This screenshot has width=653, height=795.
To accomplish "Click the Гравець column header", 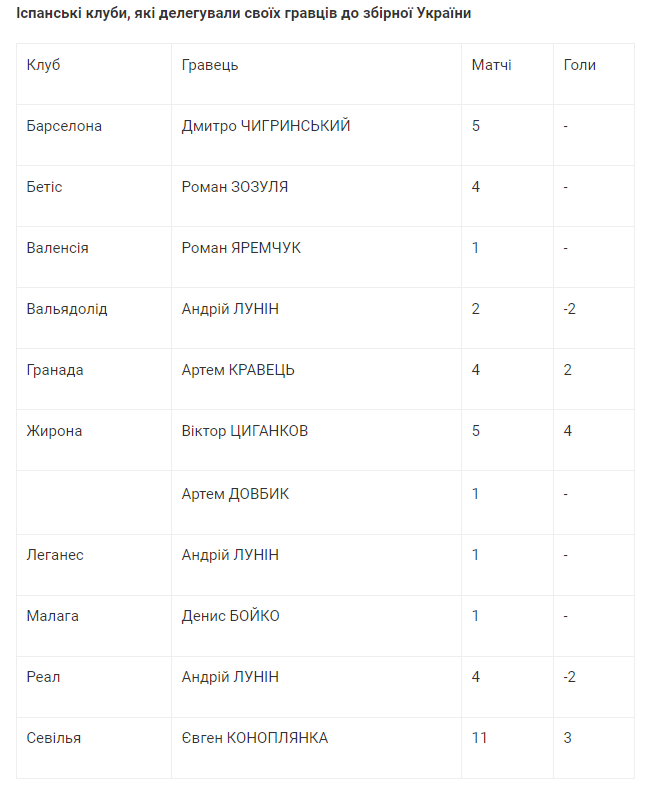I will (x=209, y=65).
